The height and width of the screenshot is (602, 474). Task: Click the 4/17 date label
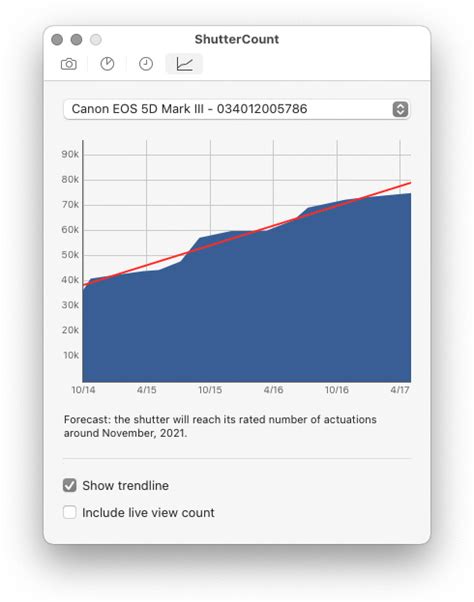coord(400,390)
